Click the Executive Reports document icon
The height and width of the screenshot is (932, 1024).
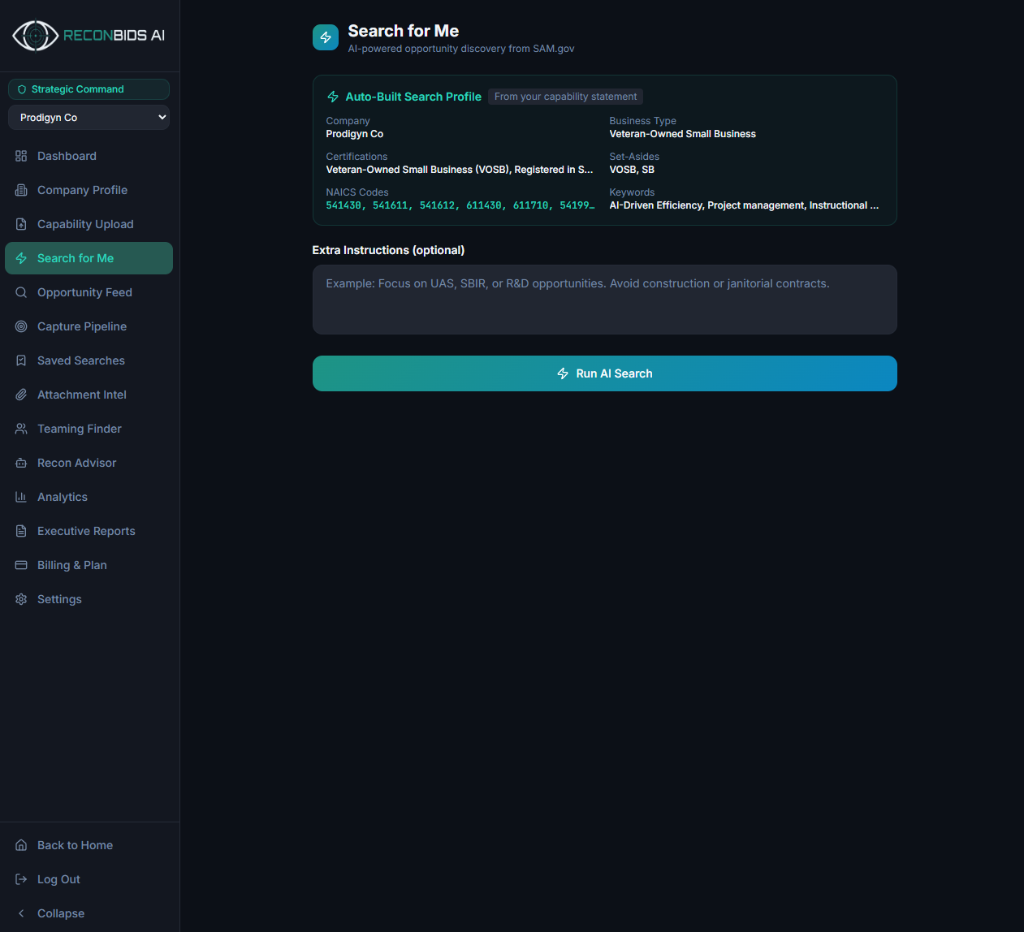point(21,531)
